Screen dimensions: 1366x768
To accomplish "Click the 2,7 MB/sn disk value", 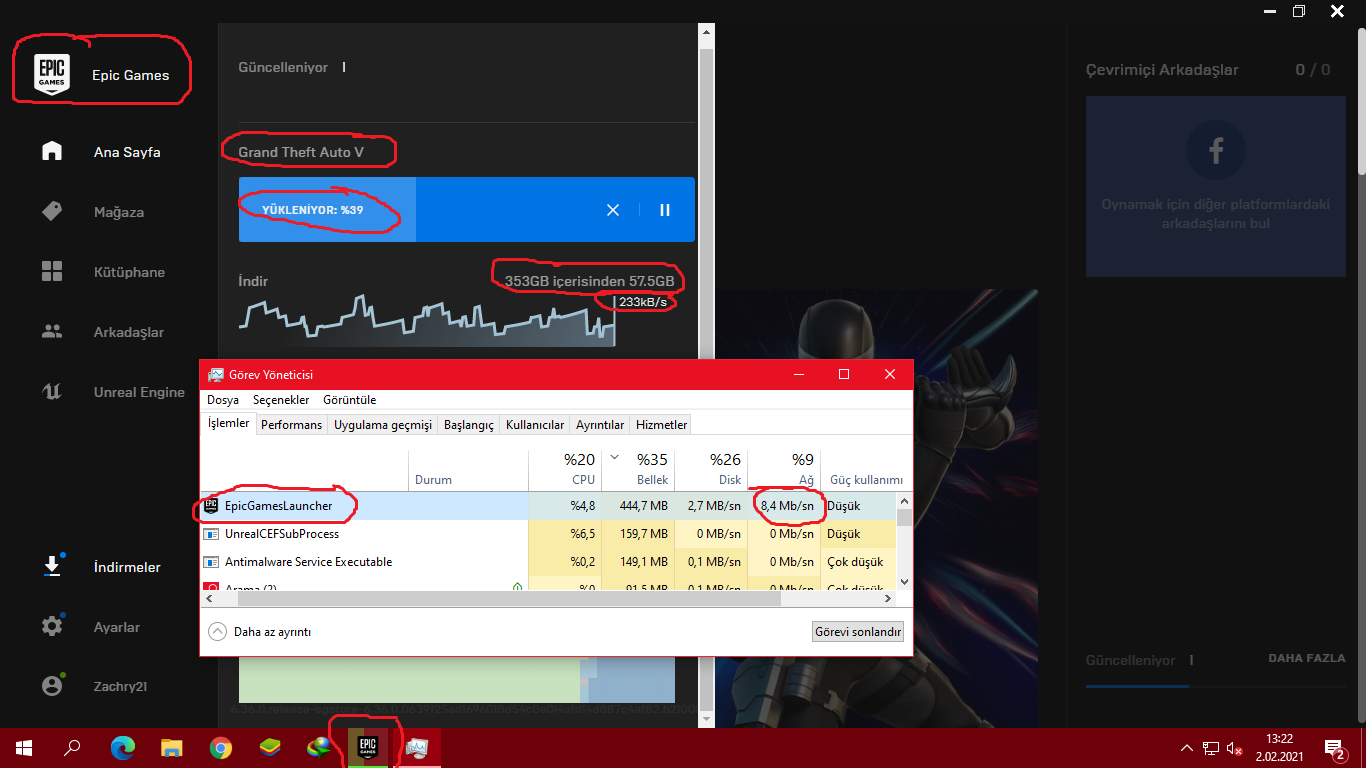I will tap(714, 506).
